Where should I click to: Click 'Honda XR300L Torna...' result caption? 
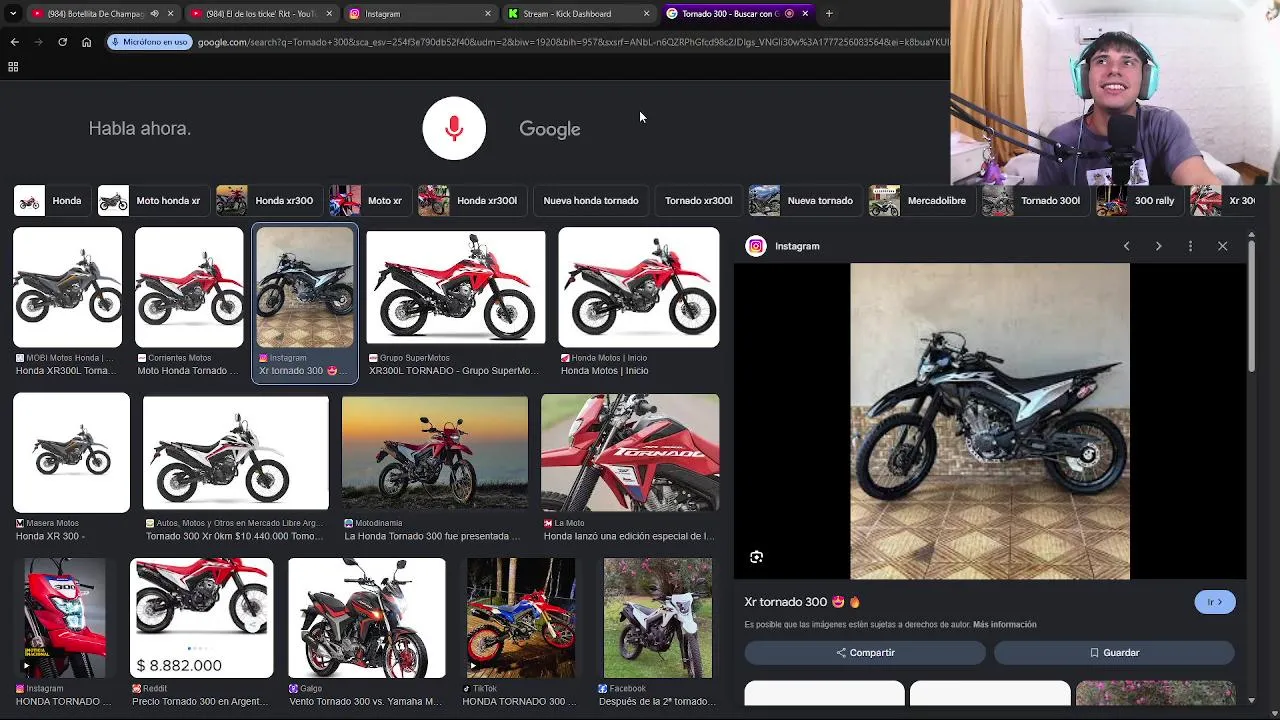pos(65,371)
